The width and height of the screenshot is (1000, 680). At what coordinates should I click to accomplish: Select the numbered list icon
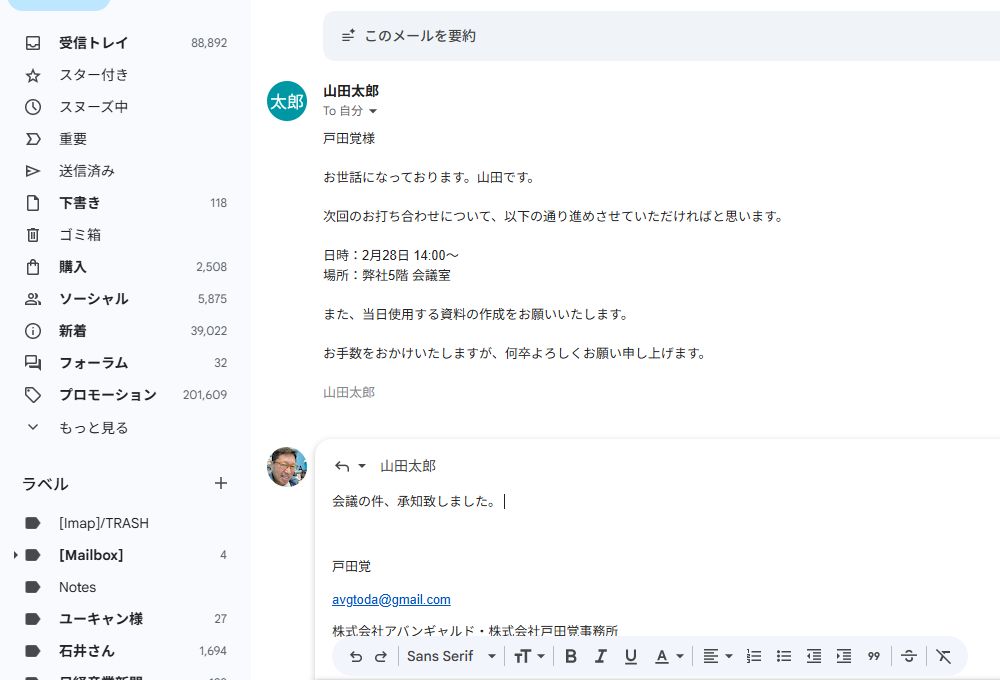click(x=754, y=656)
